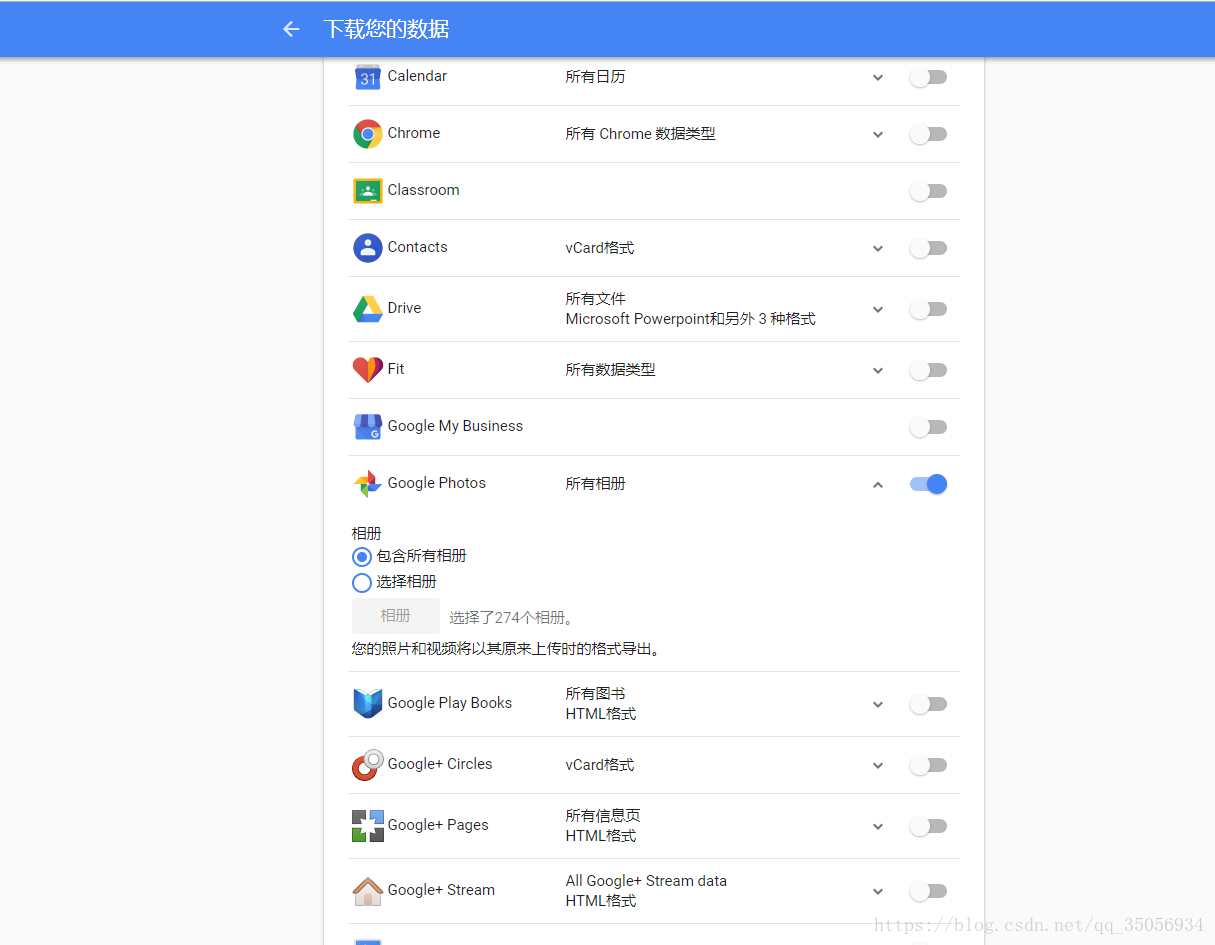Click the 相册 selection button

(396, 616)
